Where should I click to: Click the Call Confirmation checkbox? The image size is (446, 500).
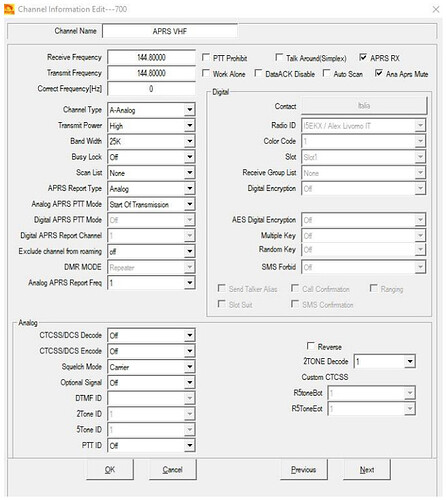coord(295,288)
